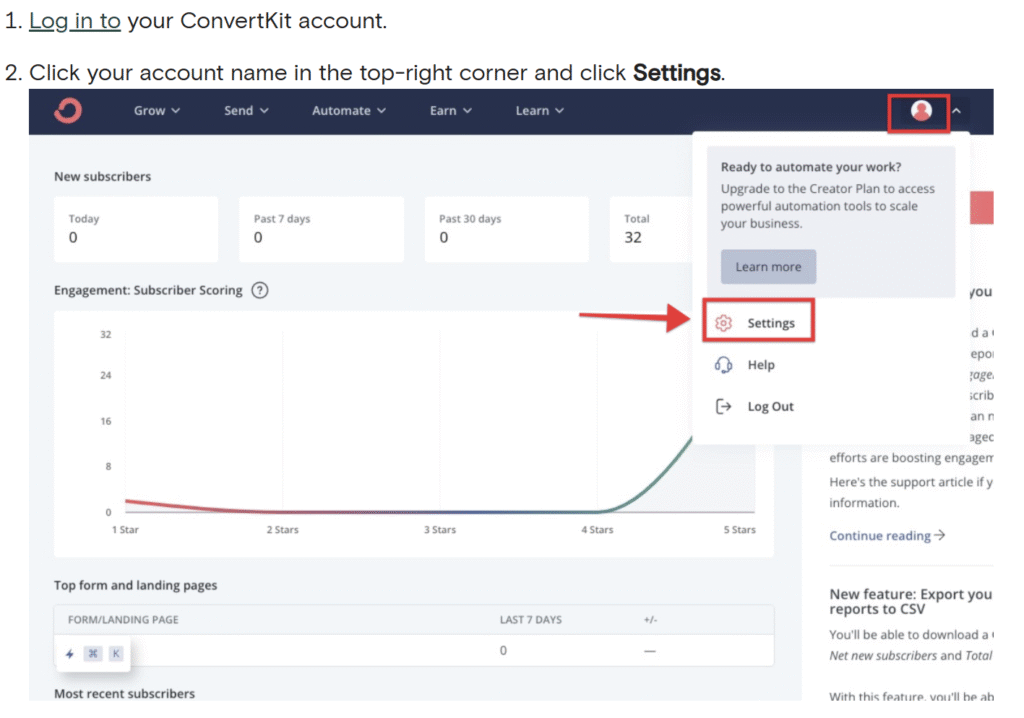This screenshot has width=1024, height=718.
Task: Expand the Automate dropdown menu
Action: point(349,110)
